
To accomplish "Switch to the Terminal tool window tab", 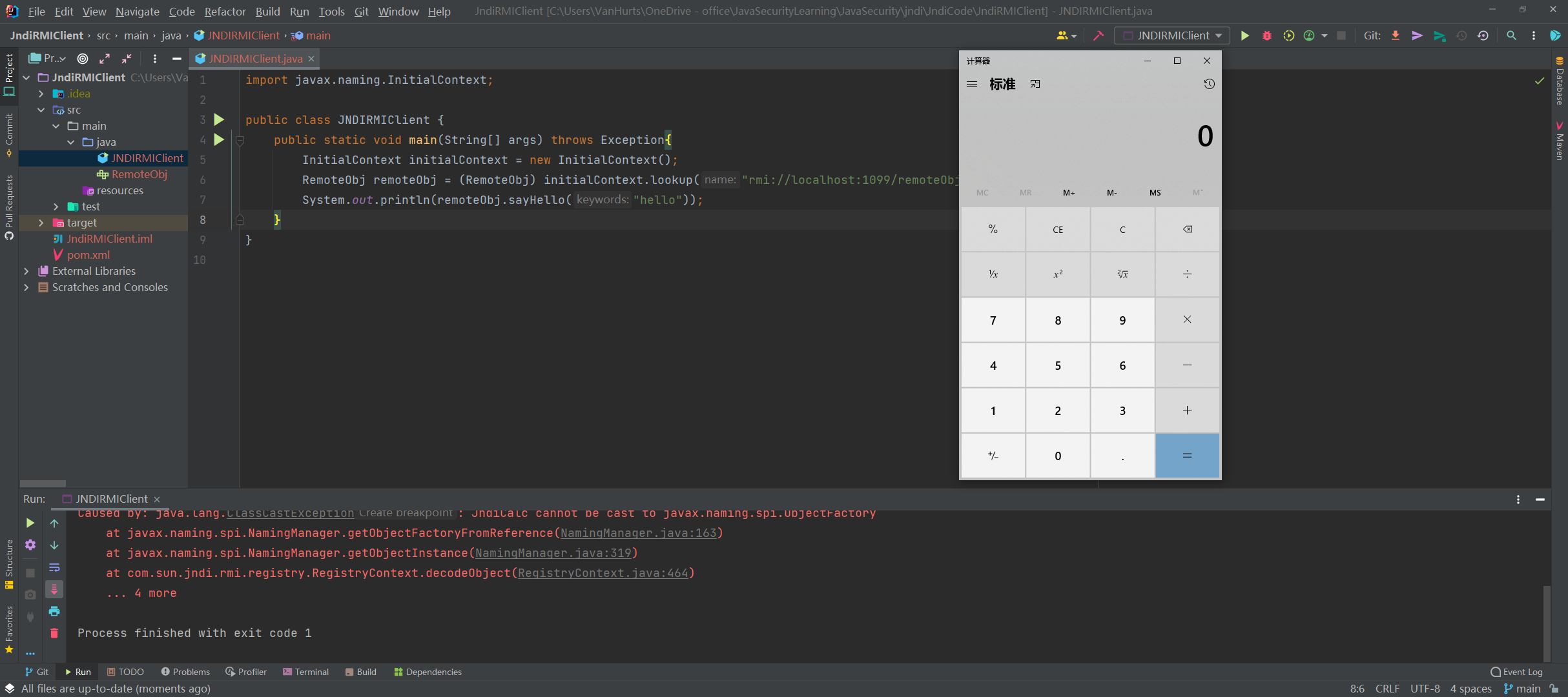I will [x=305, y=672].
